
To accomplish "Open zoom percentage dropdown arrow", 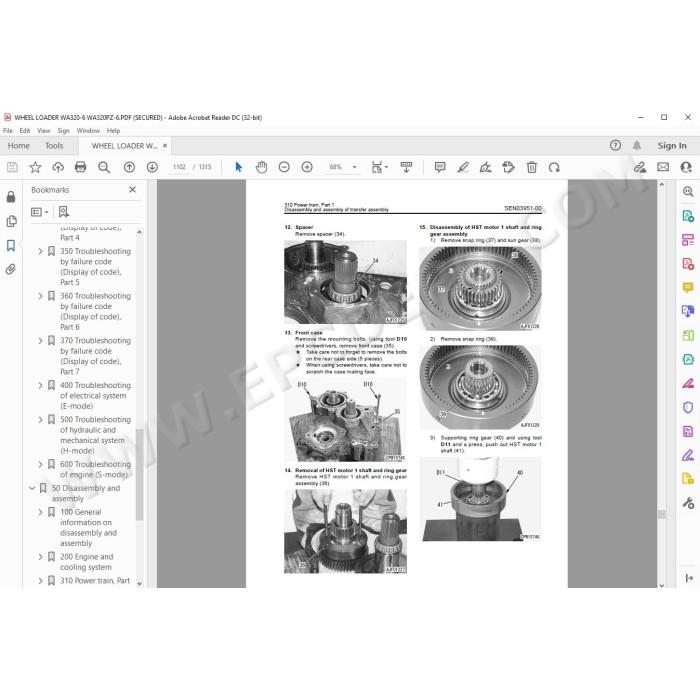I will pyautogui.click(x=354, y=167).
